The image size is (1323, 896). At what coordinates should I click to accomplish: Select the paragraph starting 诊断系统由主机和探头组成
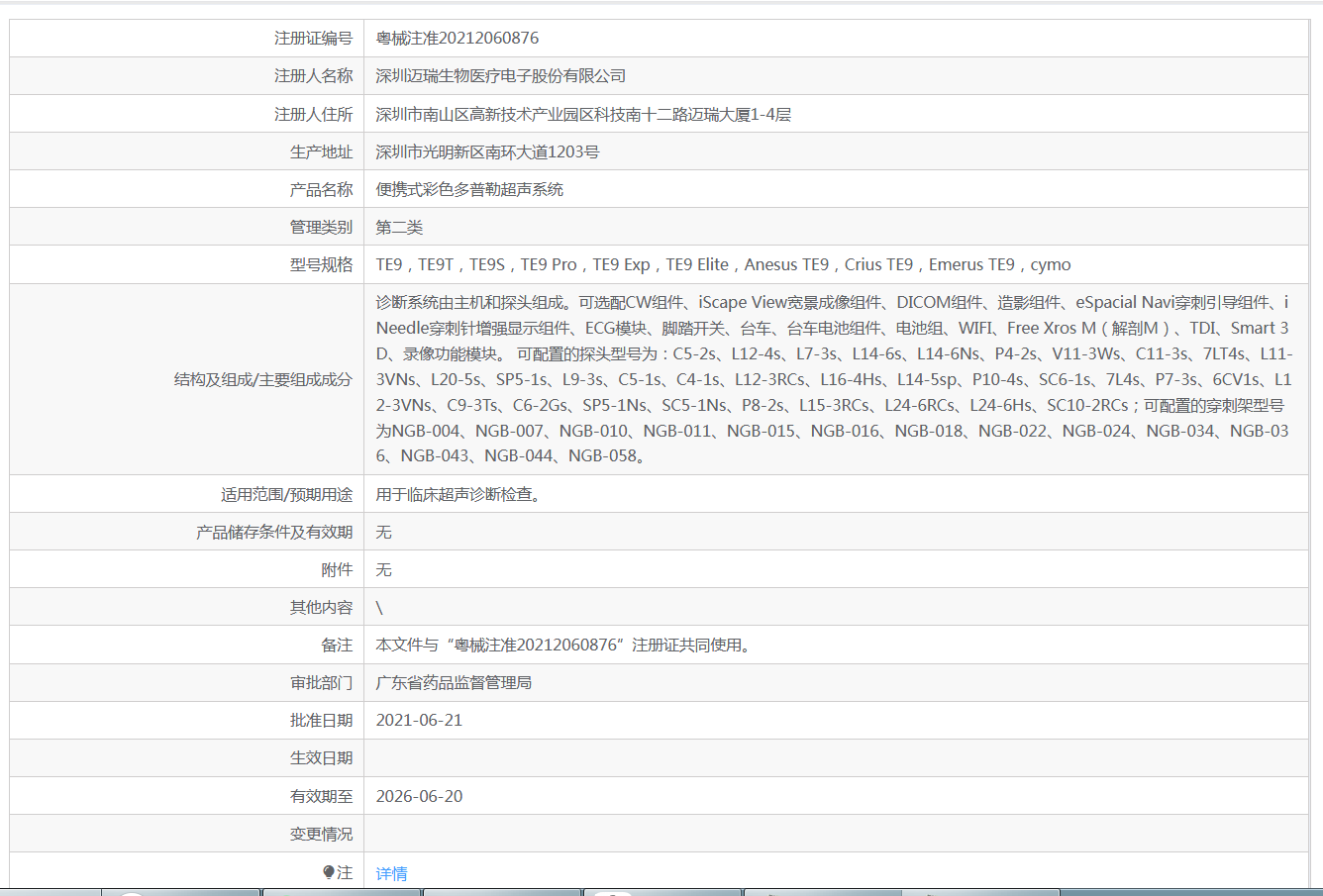[x=833, y=379]
